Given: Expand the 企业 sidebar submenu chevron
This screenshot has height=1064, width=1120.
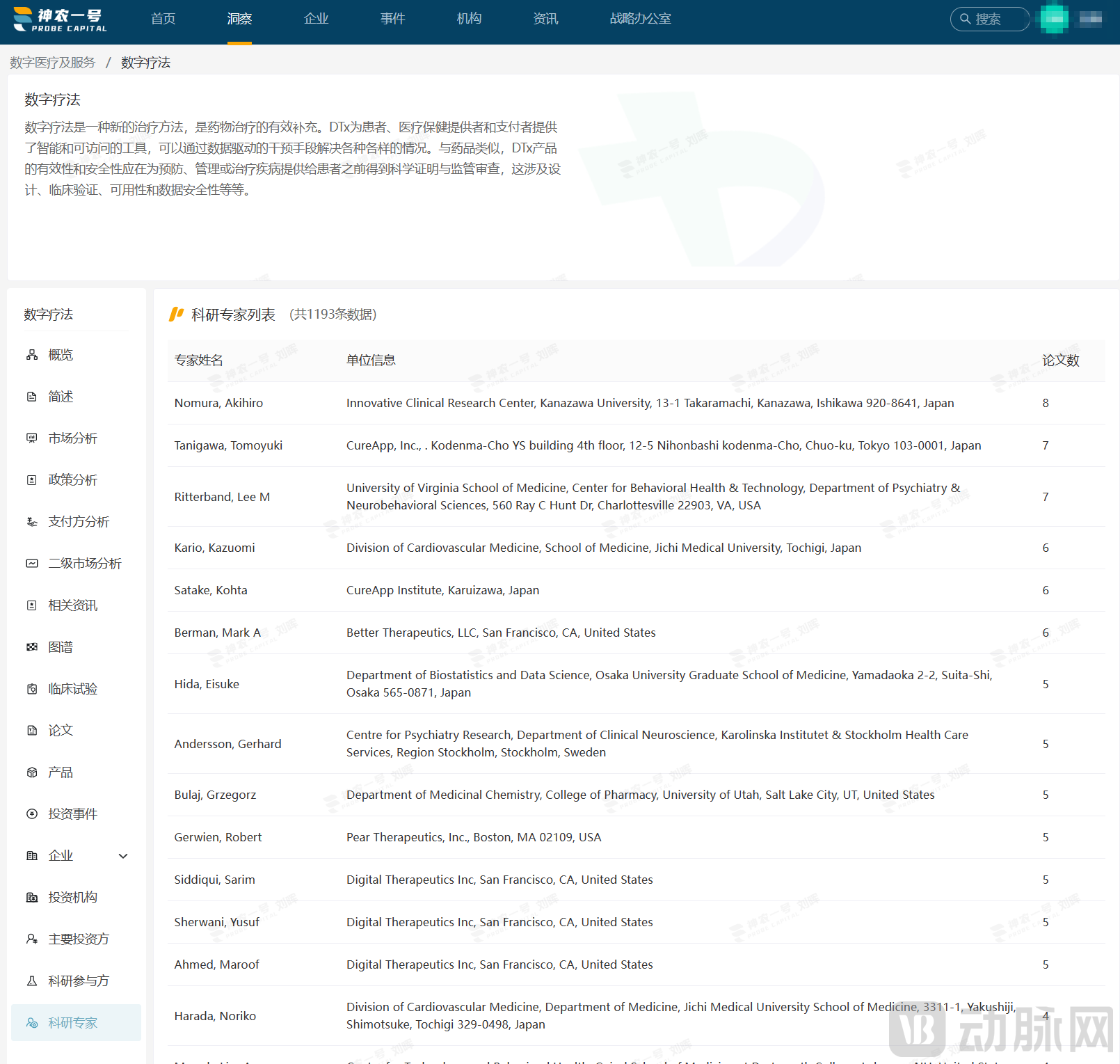Looking at the screenshot, I should [123, 856].
